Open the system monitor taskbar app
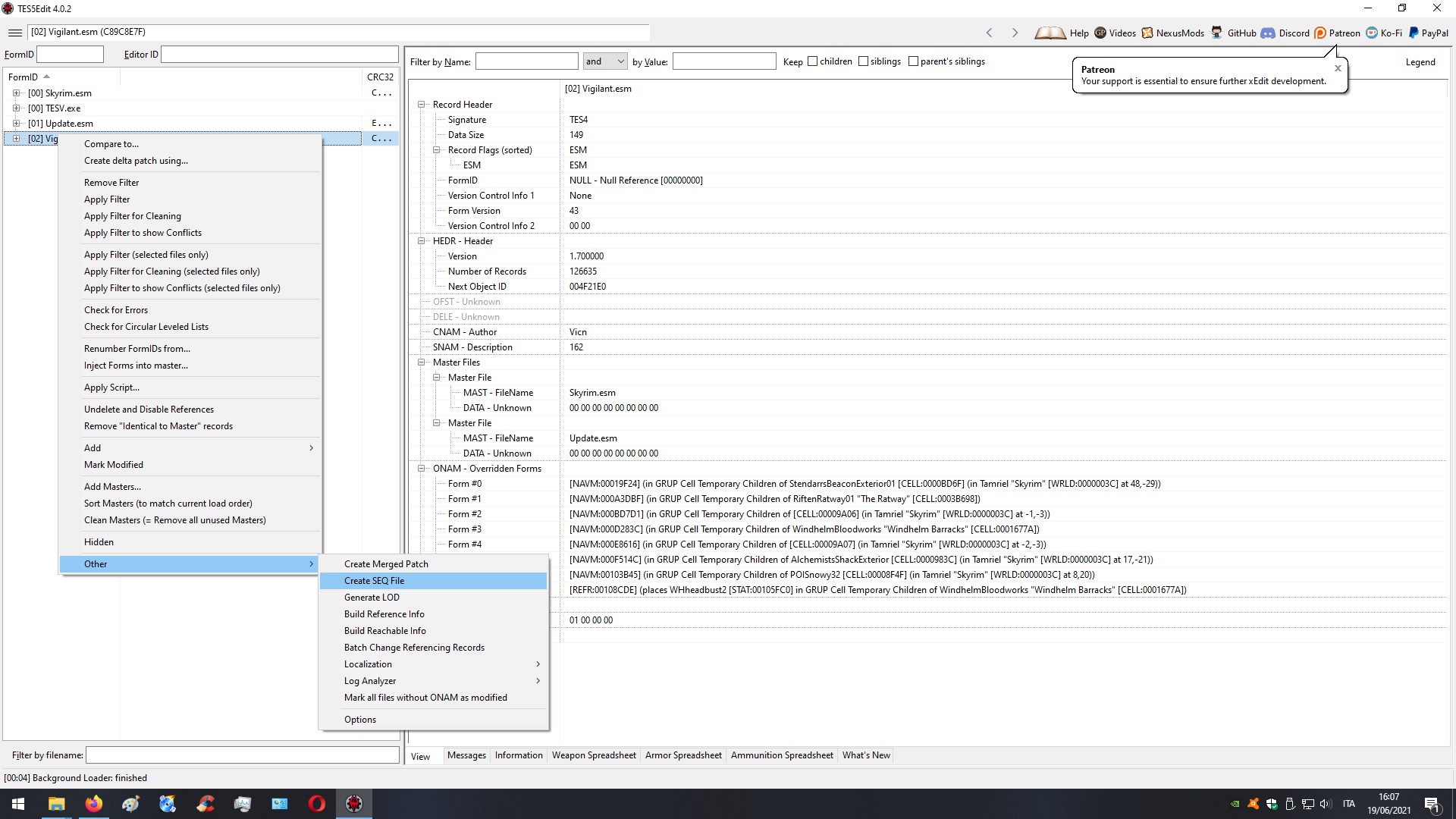 [242, 804]
